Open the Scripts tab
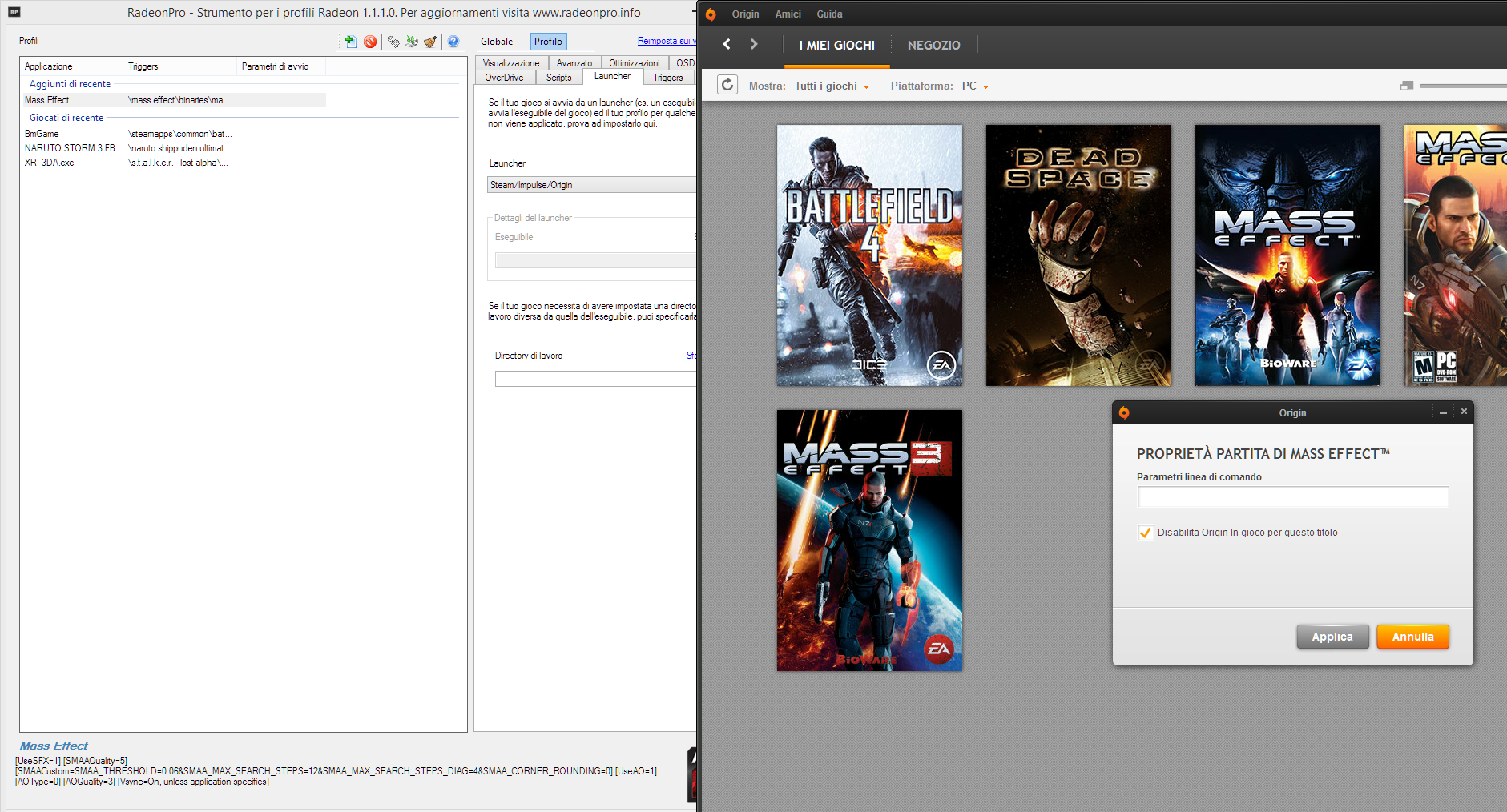The height and width of the screenshot is (812, 1507). tap(558, 78)
